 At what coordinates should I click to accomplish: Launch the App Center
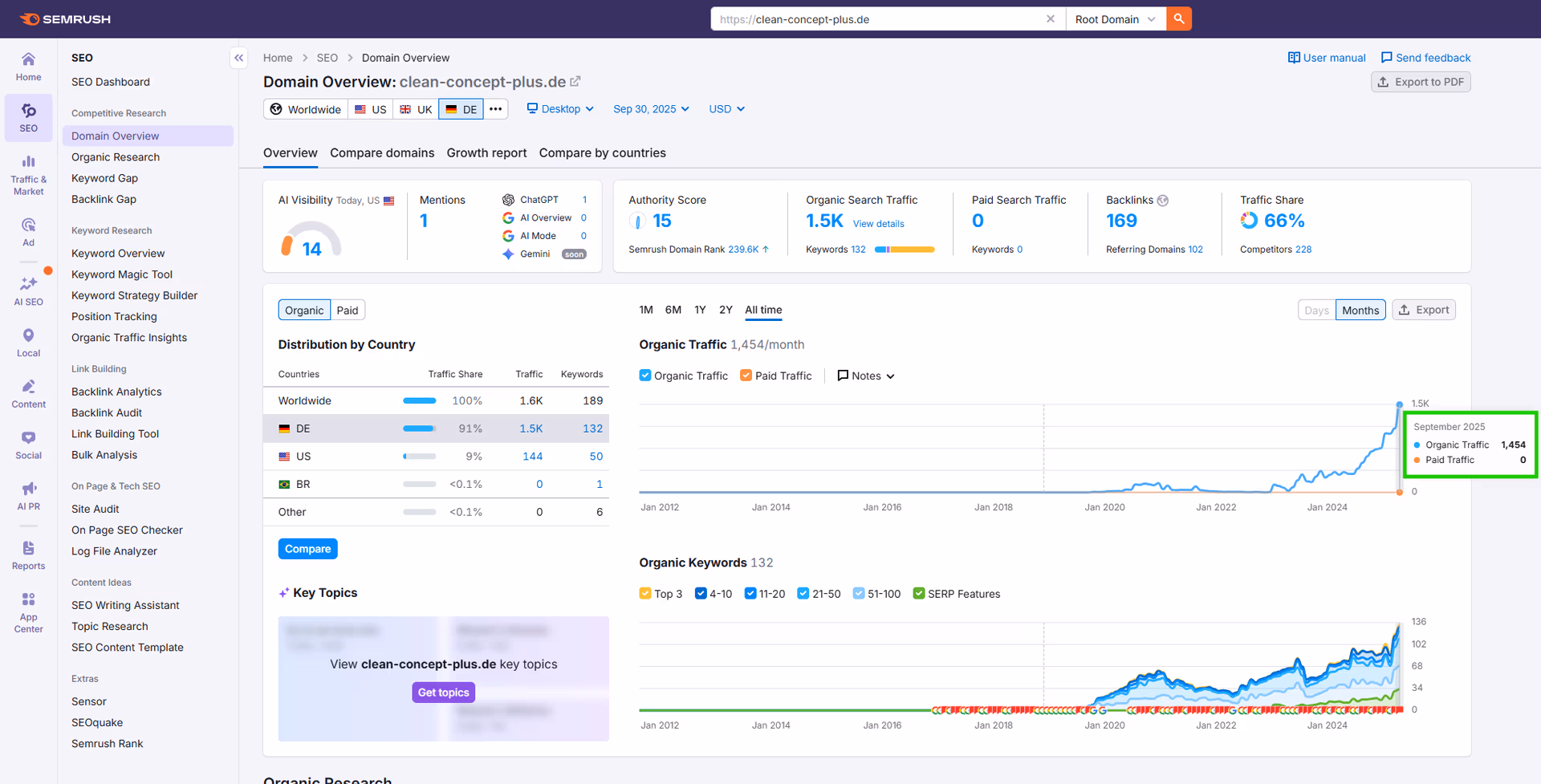click(28, 611)
